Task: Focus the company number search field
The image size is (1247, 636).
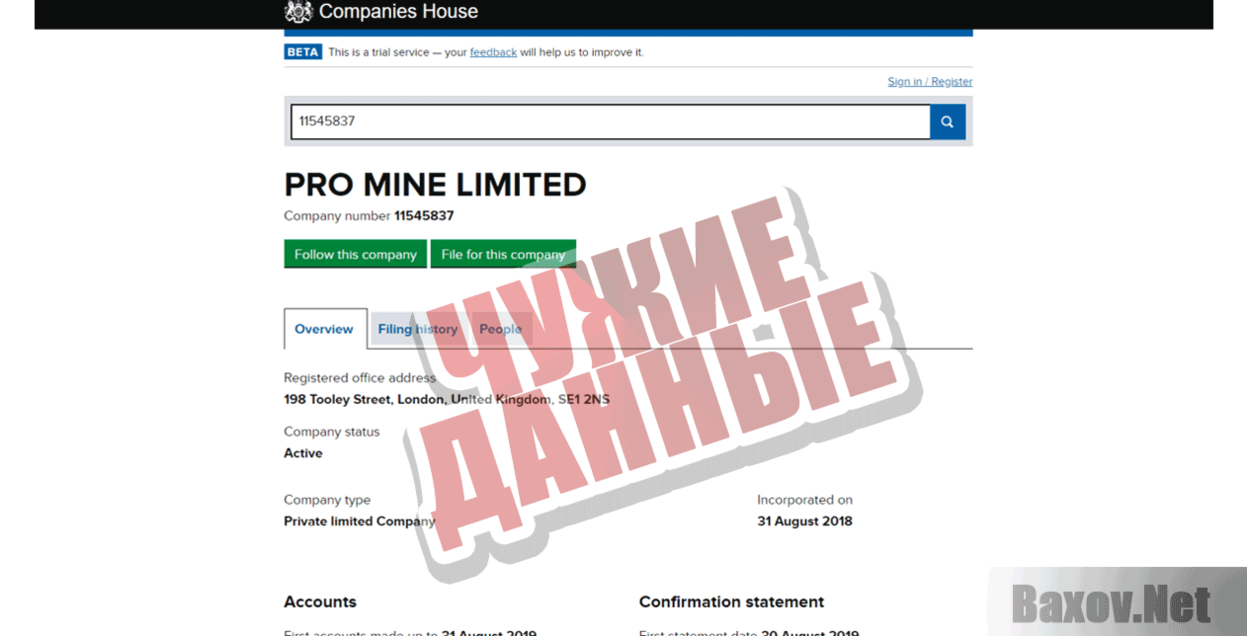Action: [610, 122]
